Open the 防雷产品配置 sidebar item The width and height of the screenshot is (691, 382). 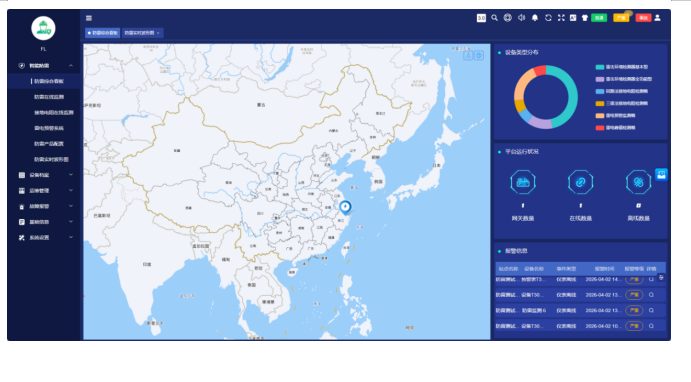click(x=49, y=144)
